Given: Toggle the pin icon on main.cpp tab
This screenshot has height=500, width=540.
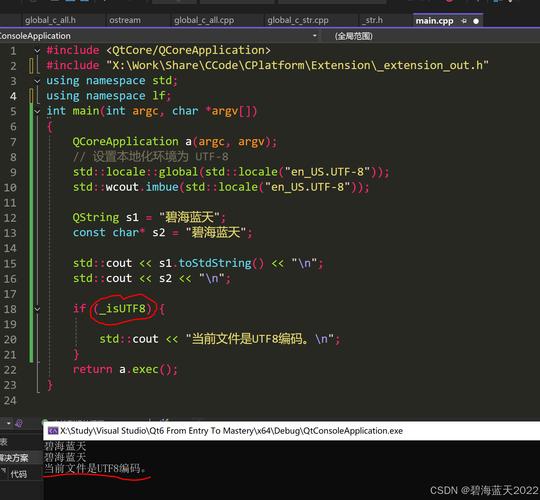Looking at the screenshot, I should tap(464, 21).
